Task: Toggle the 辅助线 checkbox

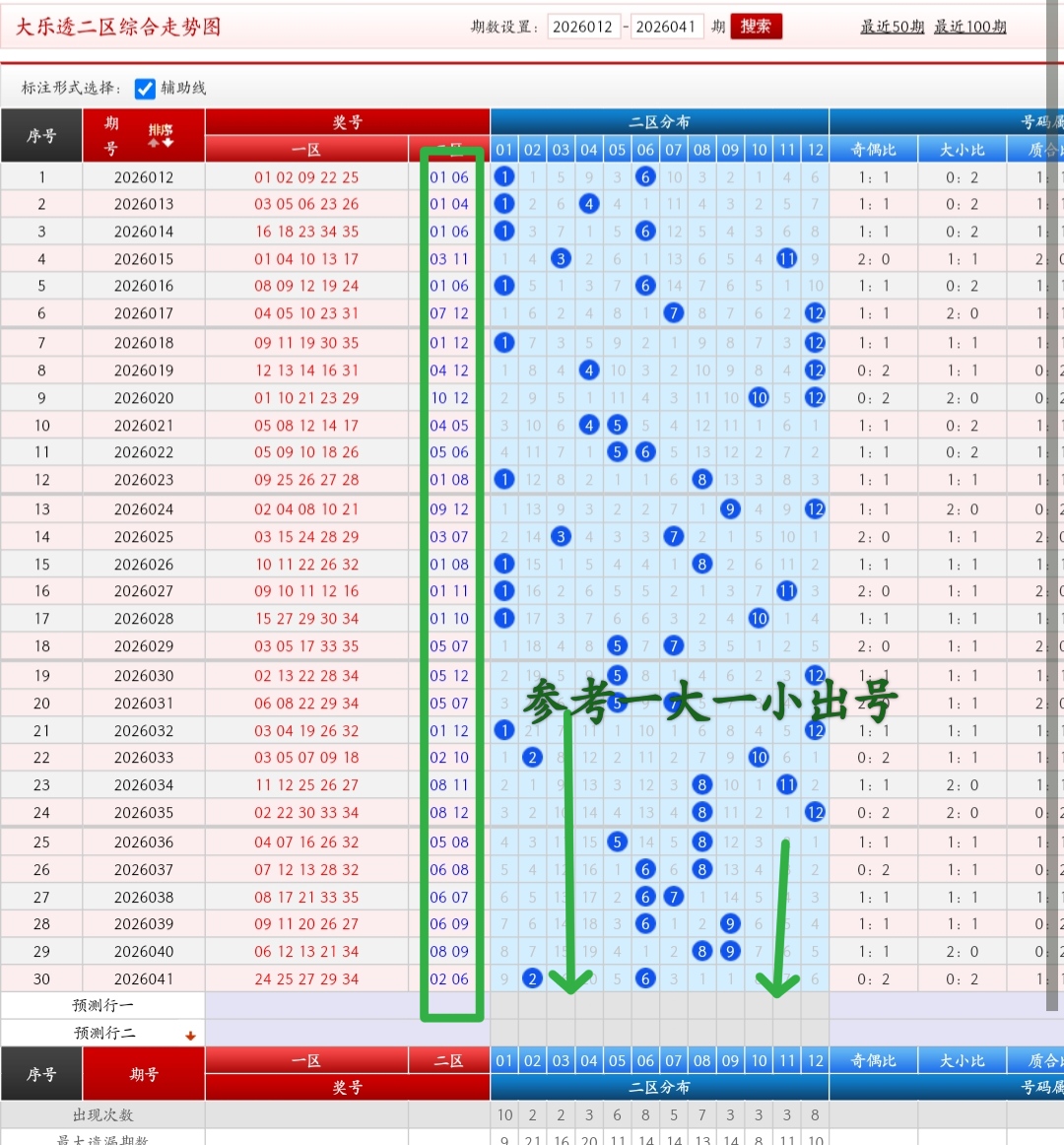Action: 145,89
